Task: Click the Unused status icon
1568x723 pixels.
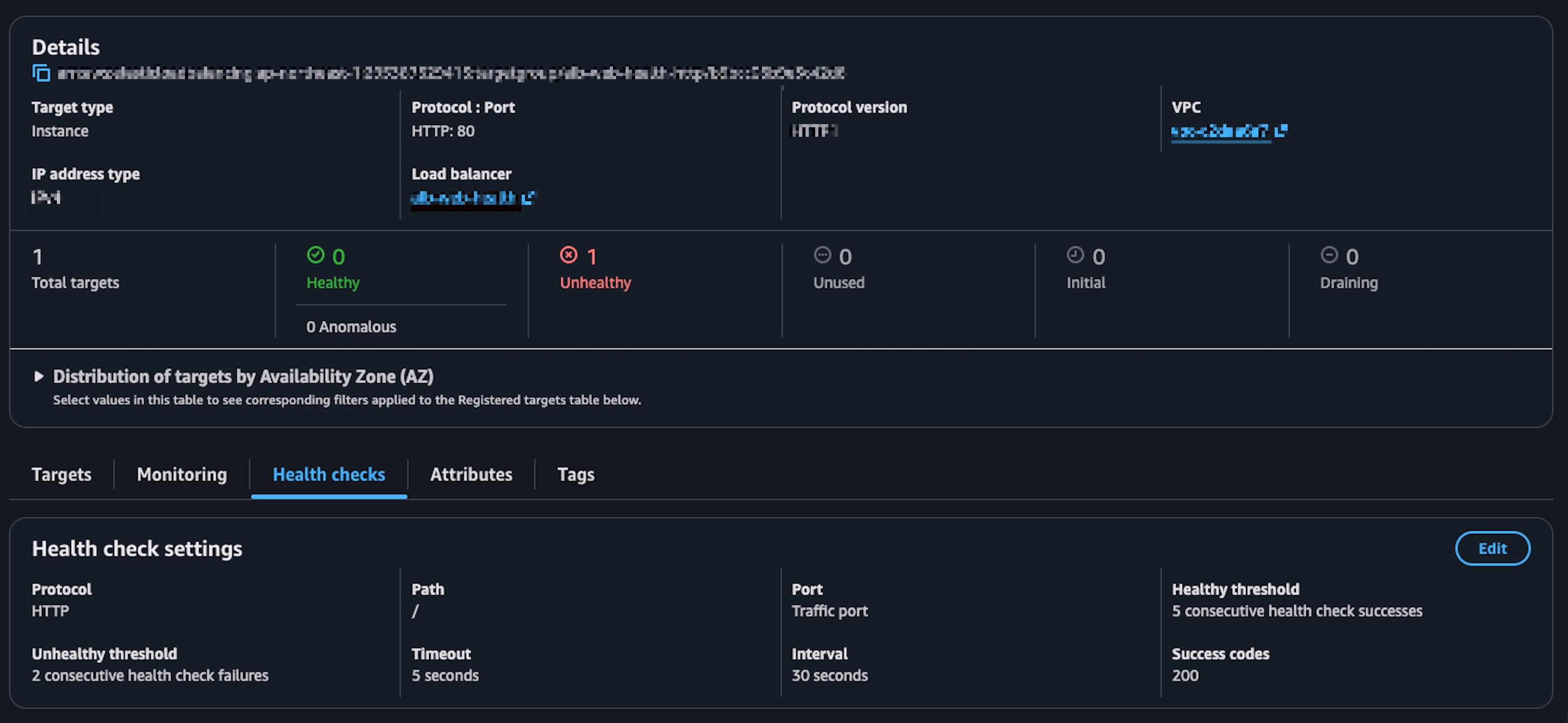Action: (822, 255)
